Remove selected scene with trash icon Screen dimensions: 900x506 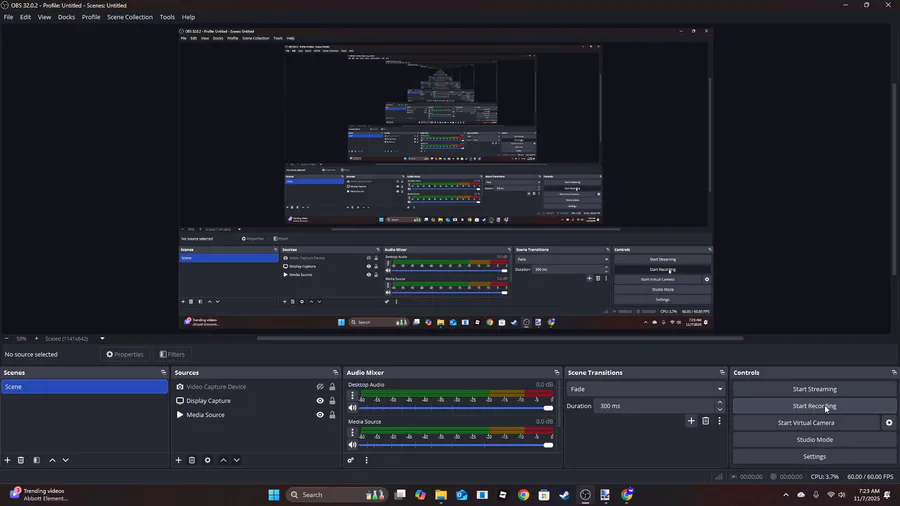click(x=21, y=460)
